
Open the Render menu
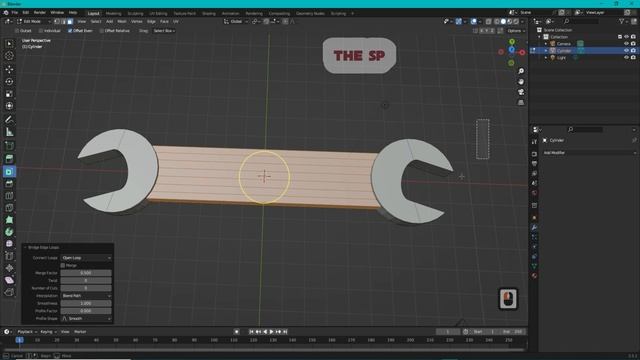[40, 13]
